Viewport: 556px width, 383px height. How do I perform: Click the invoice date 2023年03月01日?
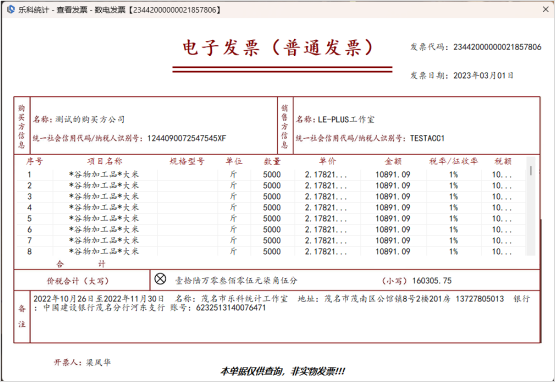point(483,76)
